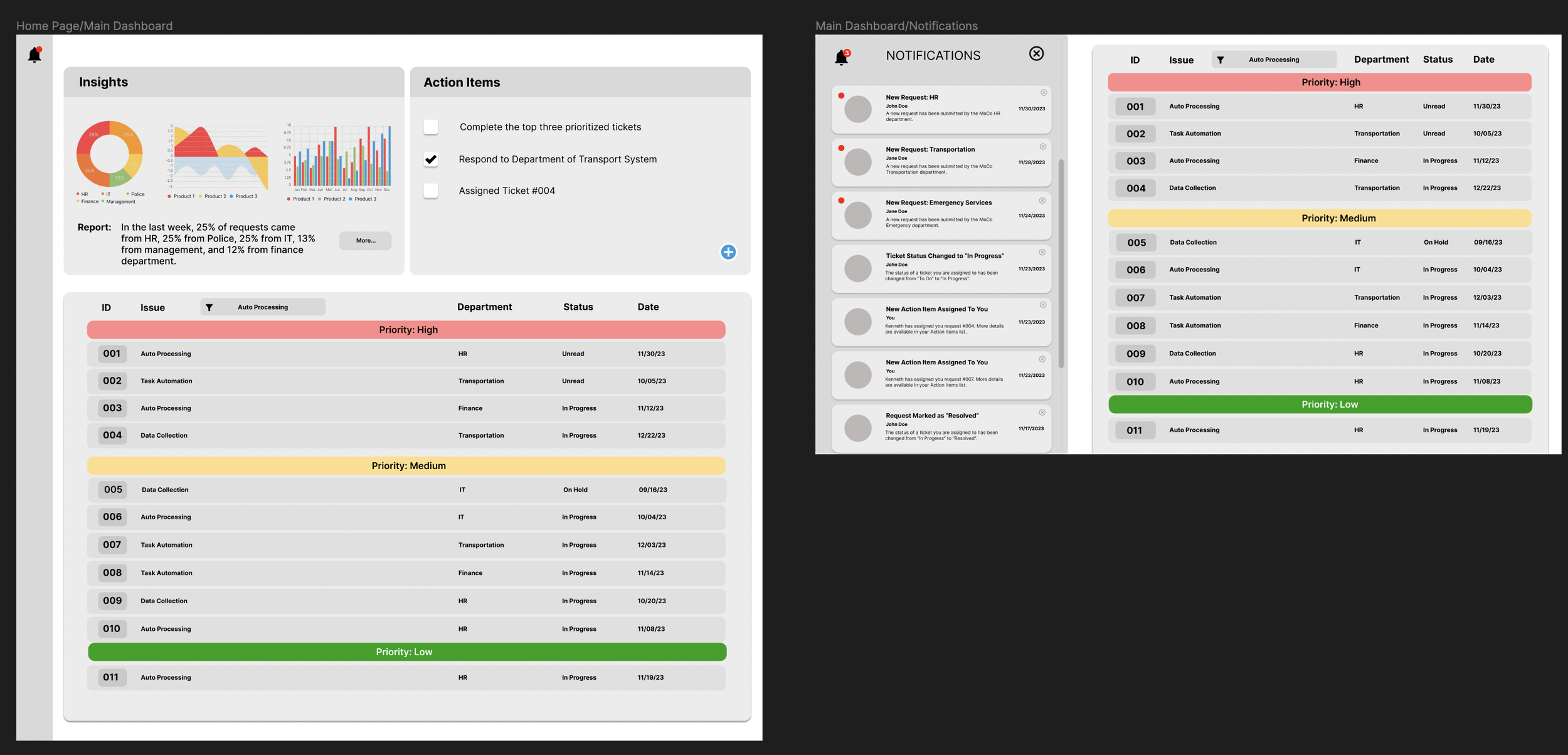
Task: Open ticket 004 on Main Dashboard
Action: [x=406, y=435]
